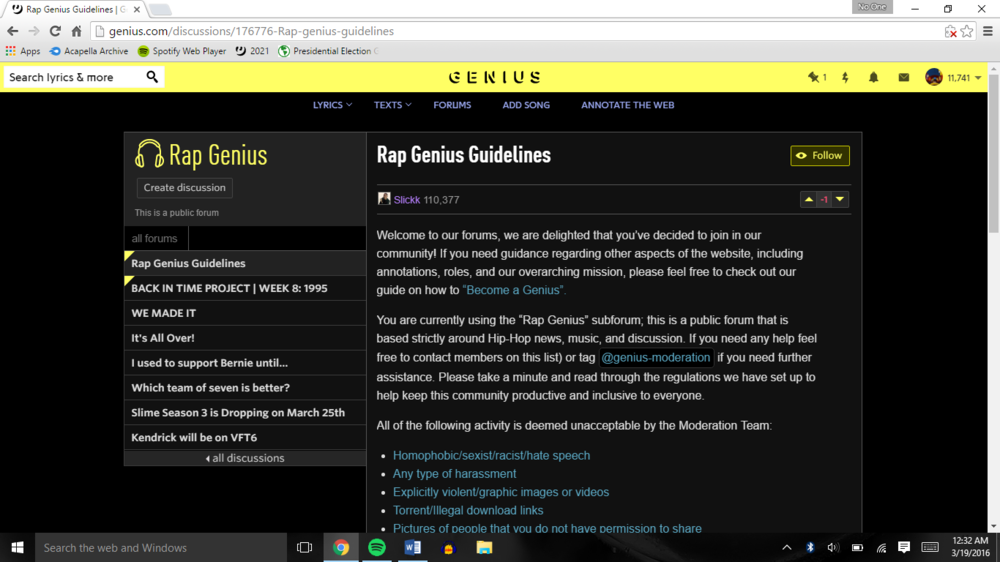Open Acapella Archive bookmark
The width and height of the screenshot is (1000, 562).
(89, 51)
